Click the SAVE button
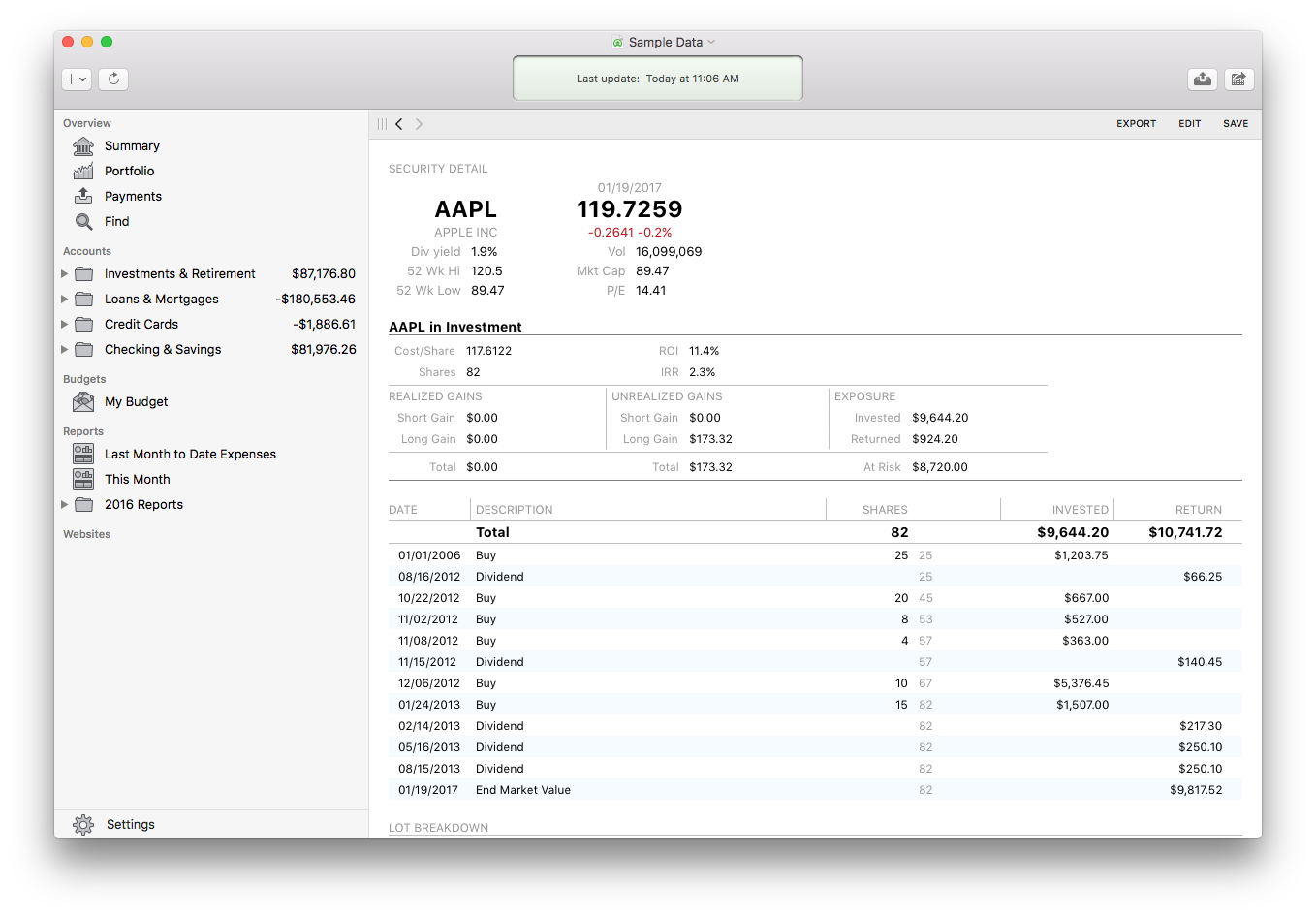1316x916 pixels. [x=1236, y=124]
